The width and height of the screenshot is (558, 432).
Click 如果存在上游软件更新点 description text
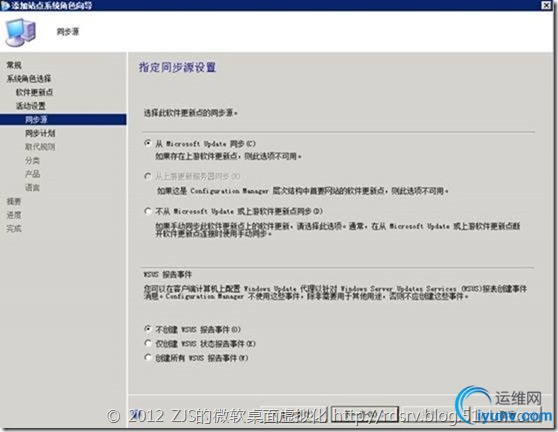click(228, 156)
